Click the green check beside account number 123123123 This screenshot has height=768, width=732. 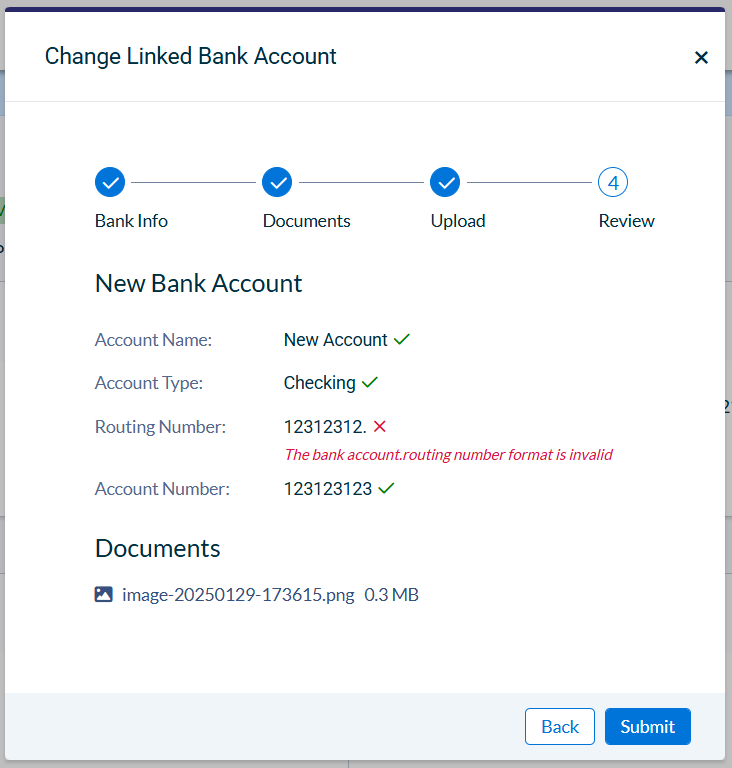[386, 488]
